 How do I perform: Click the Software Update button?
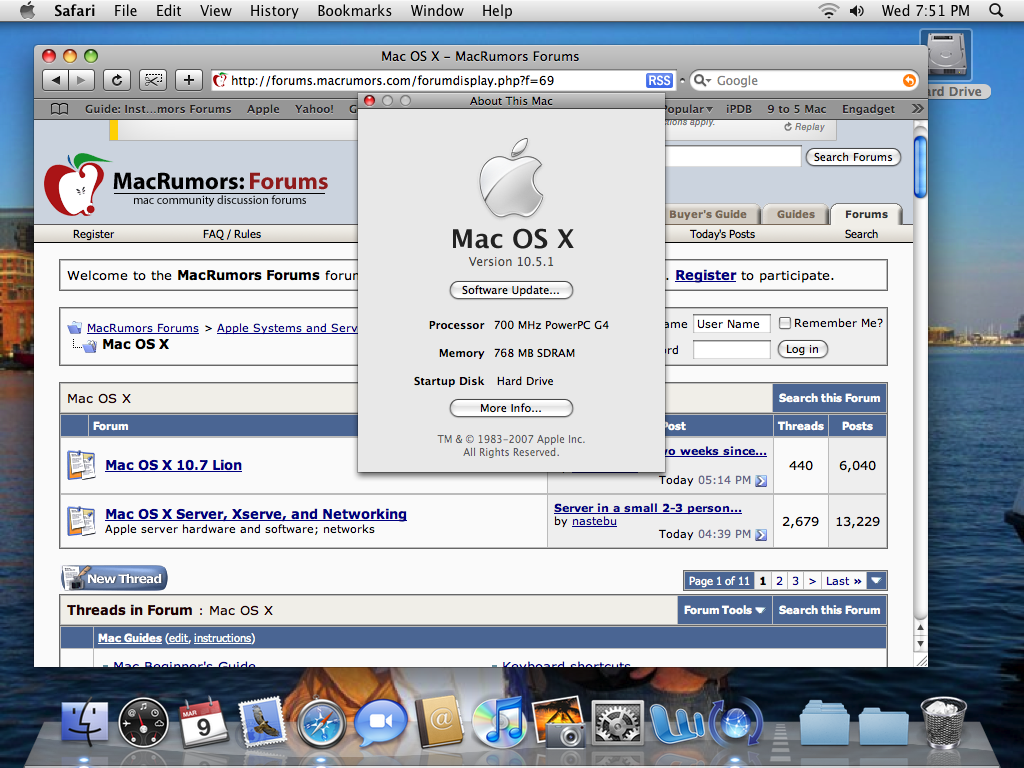click(511, 290)
